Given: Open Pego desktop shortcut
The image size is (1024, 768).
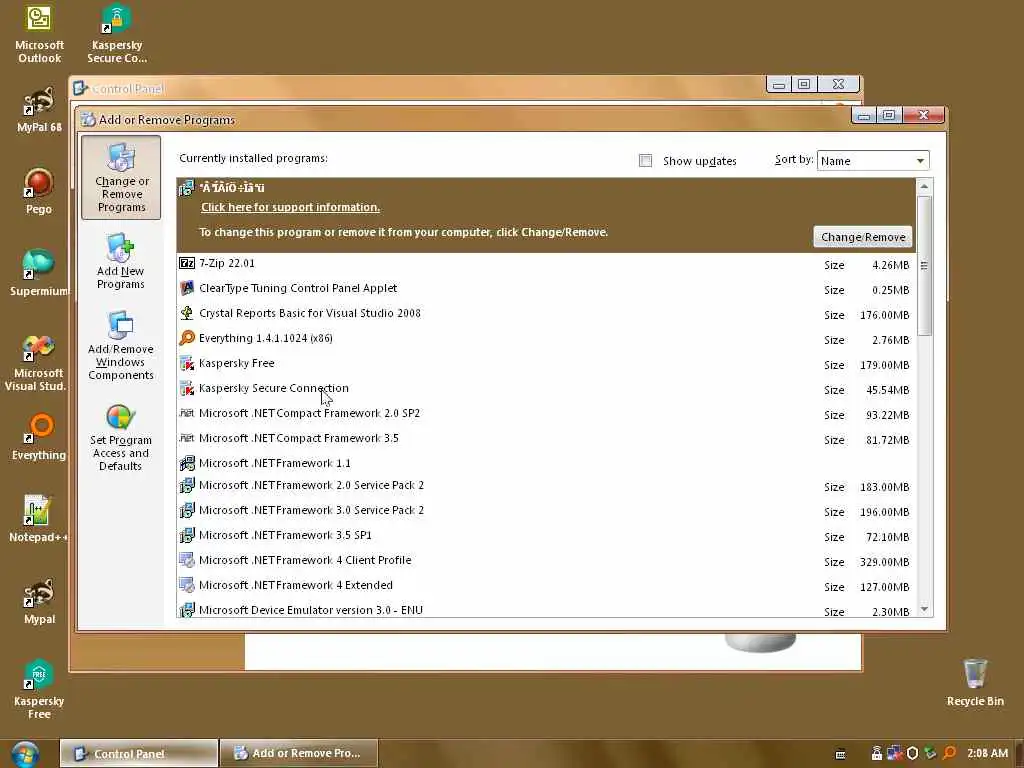Looking at the screenshot, I should click(39, 191).
